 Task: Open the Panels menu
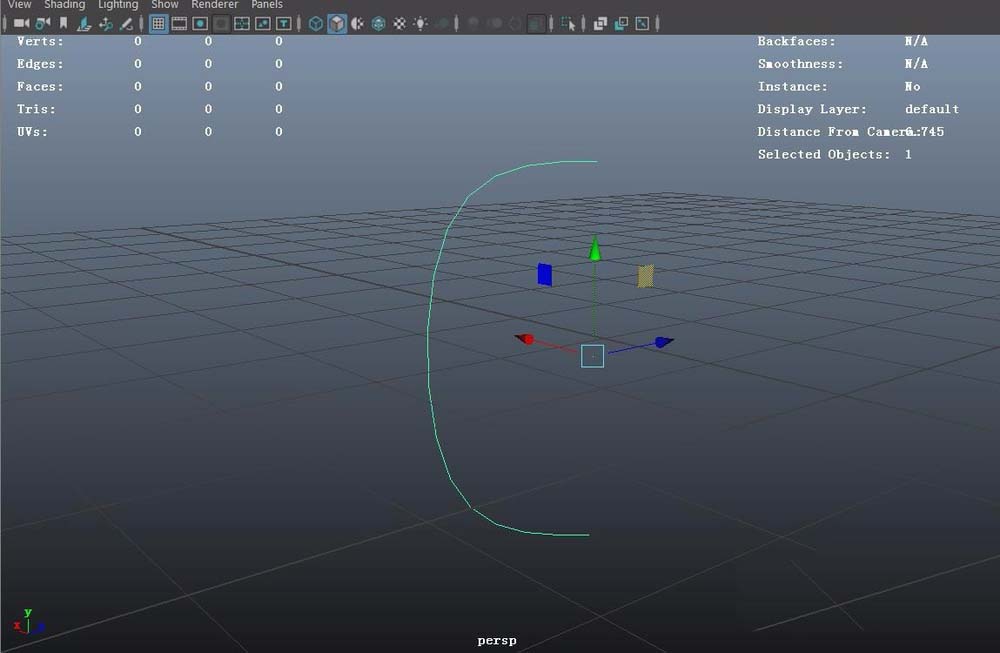pyautogui.click(x=266, y=5)
